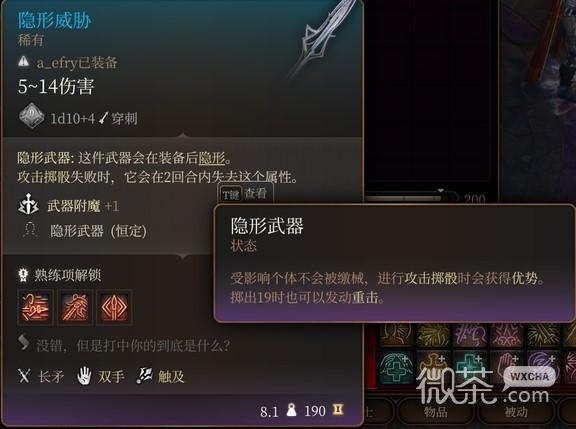Select the pink hand spell icon
The height and width of the screenshot is (429, 576).
click(506, 367)
